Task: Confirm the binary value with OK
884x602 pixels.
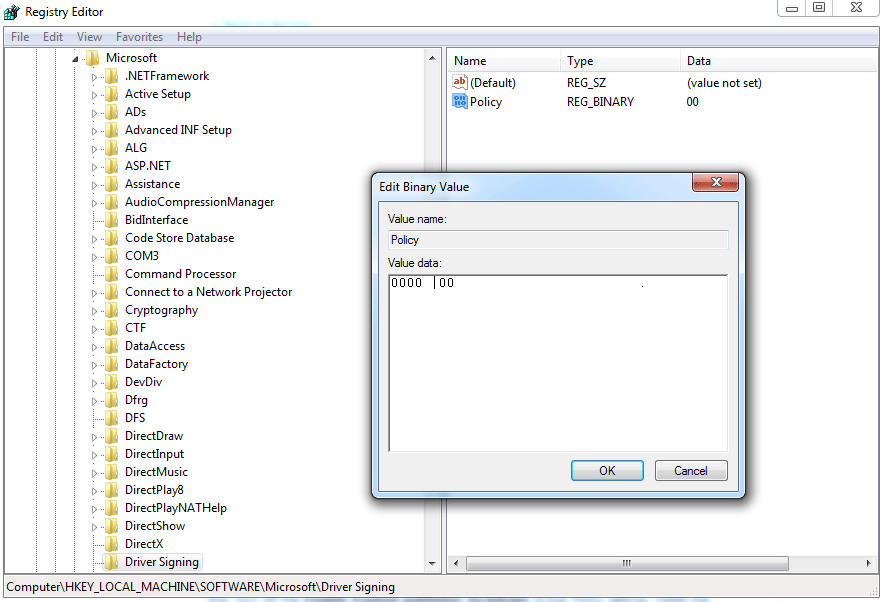Action: click(x=607, y=471)
